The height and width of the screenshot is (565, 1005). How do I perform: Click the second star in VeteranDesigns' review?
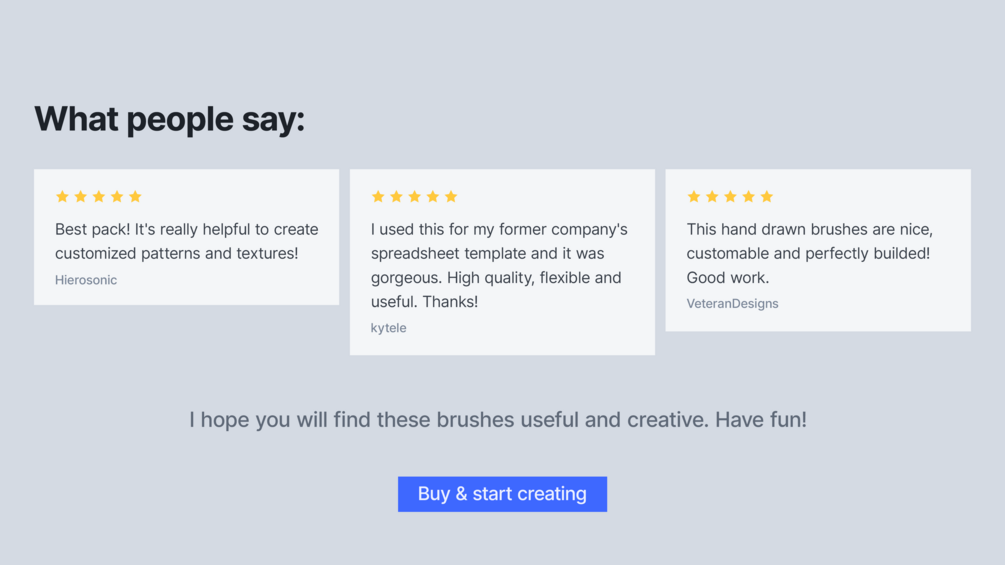pyautogui.click(x=712, y=197)
